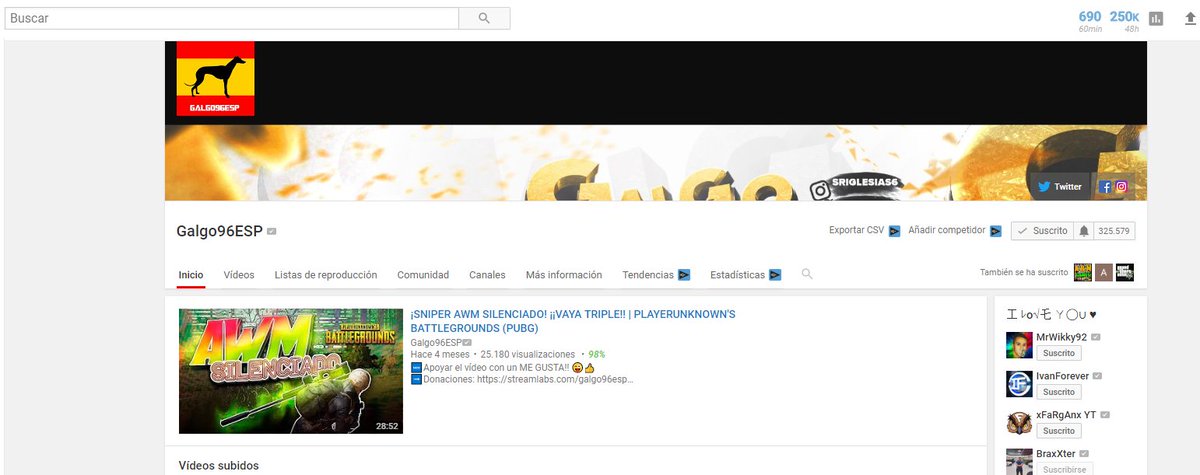
Task: Subscribe with Suscribirse button under BraxXter
Action: [x=1064, y=468]
